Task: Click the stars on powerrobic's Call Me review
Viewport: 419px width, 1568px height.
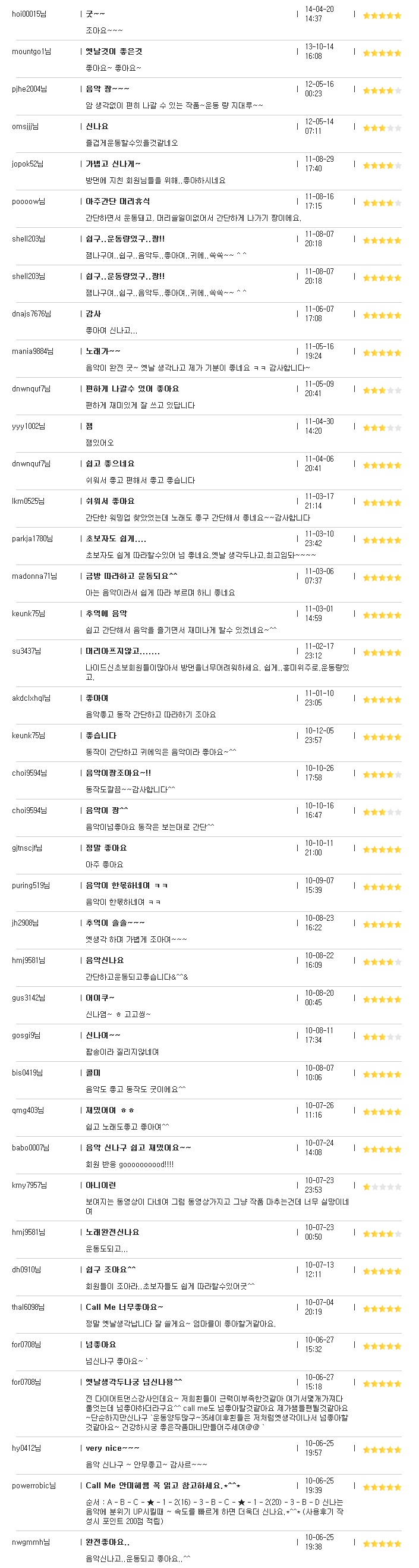Action: pyautogui.click(x=382, y=1487)
